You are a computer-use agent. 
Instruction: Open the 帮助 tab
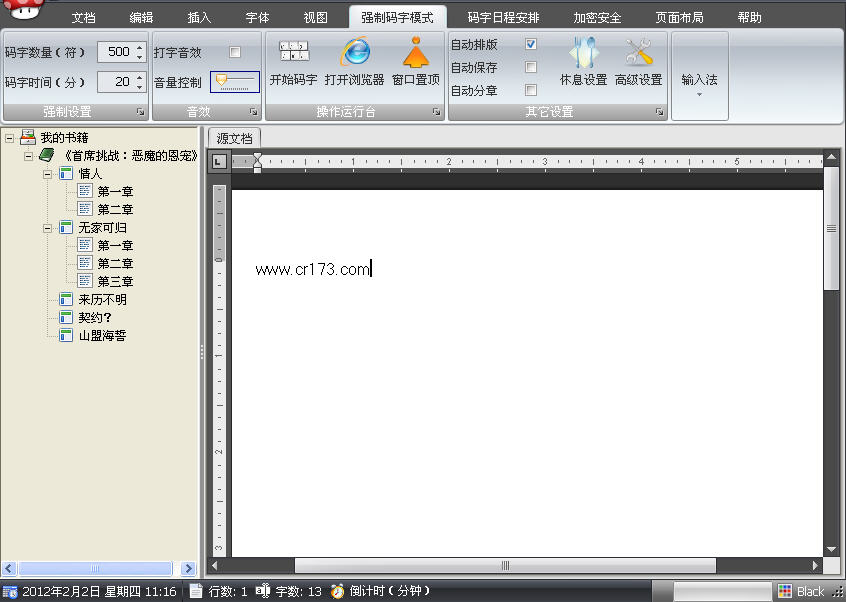749,17
